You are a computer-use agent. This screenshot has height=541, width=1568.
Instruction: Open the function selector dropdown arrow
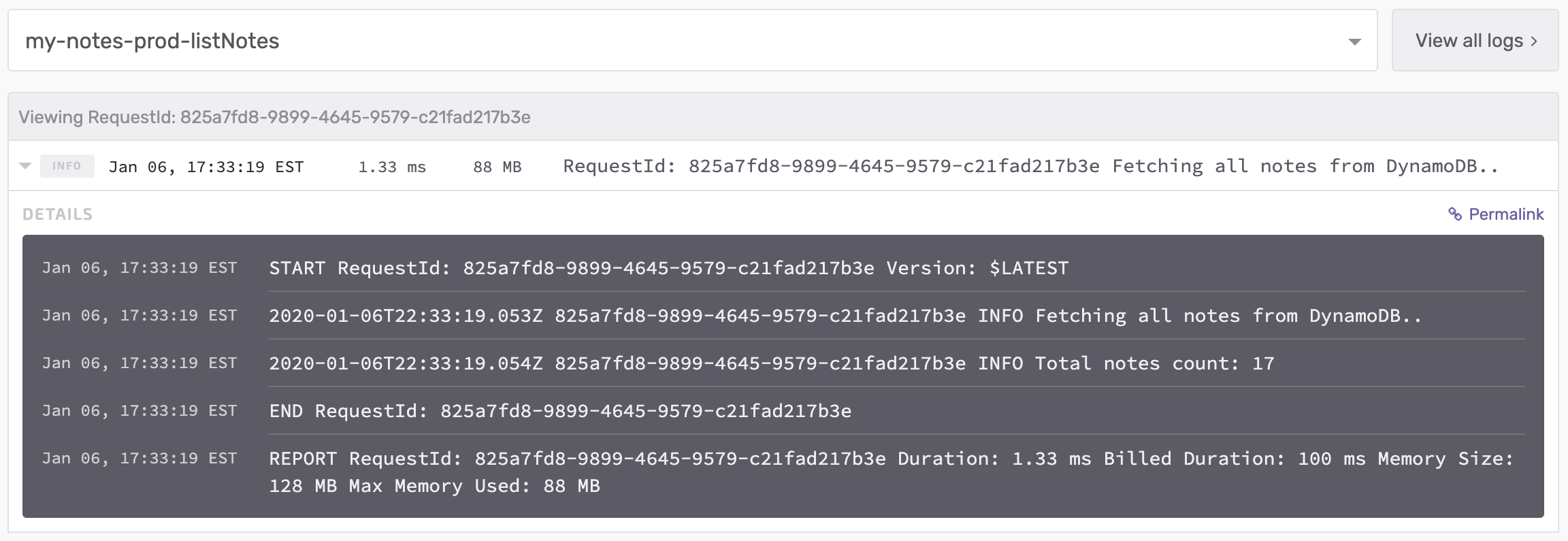point(1354,42)
